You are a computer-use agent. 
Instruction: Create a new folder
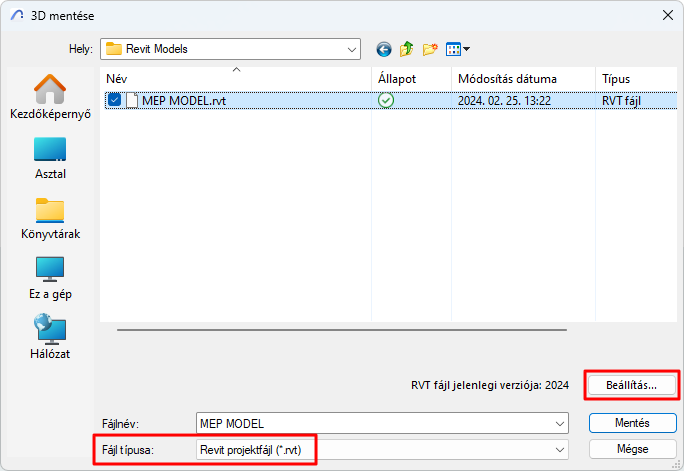pos(430,49)
